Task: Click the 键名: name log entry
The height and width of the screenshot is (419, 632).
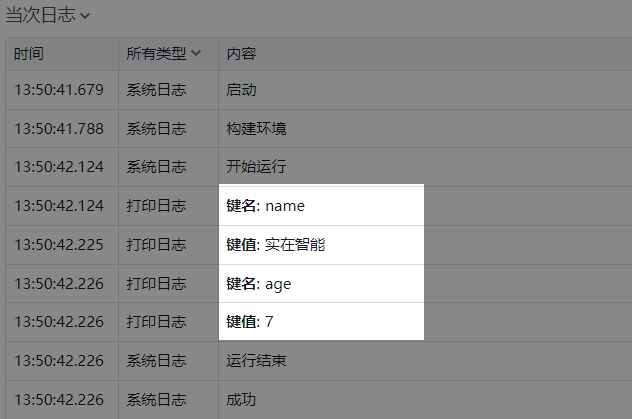Action: pos(266,206)
